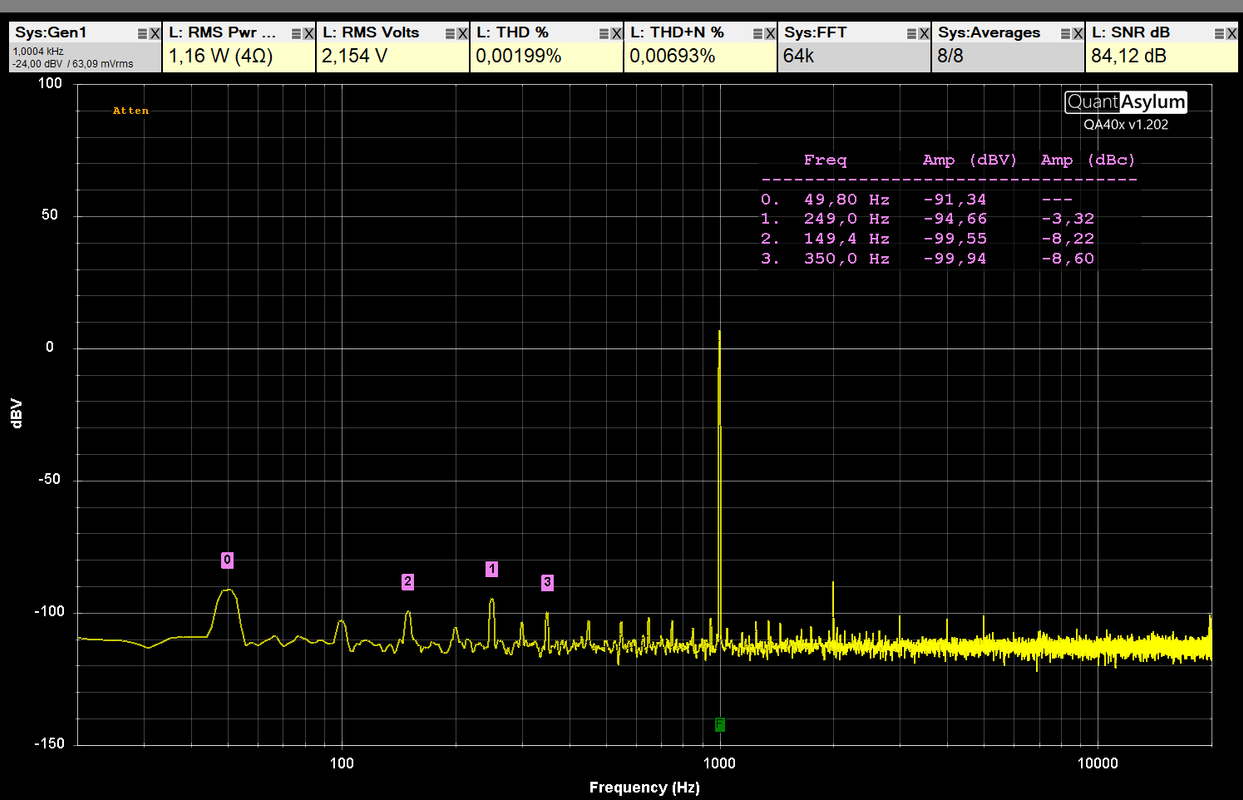Click the QuantAsylum logo
This screenshot has height=800, width=1243.
click(1126, 102)
